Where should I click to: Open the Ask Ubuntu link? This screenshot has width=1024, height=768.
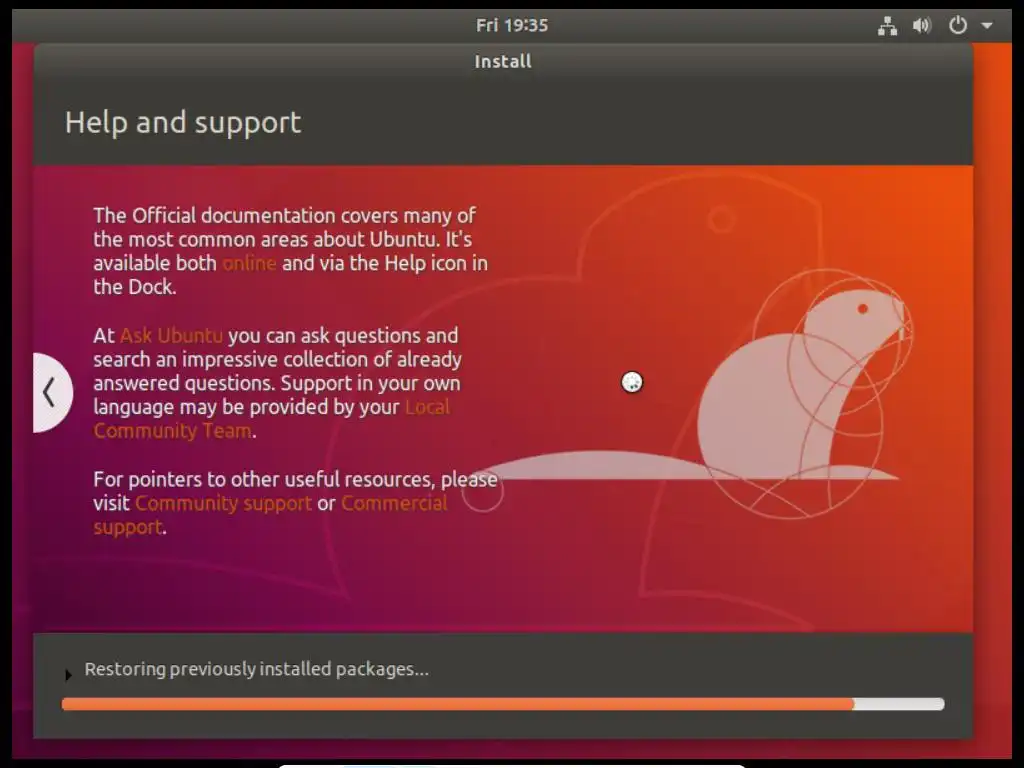point(171,336)
